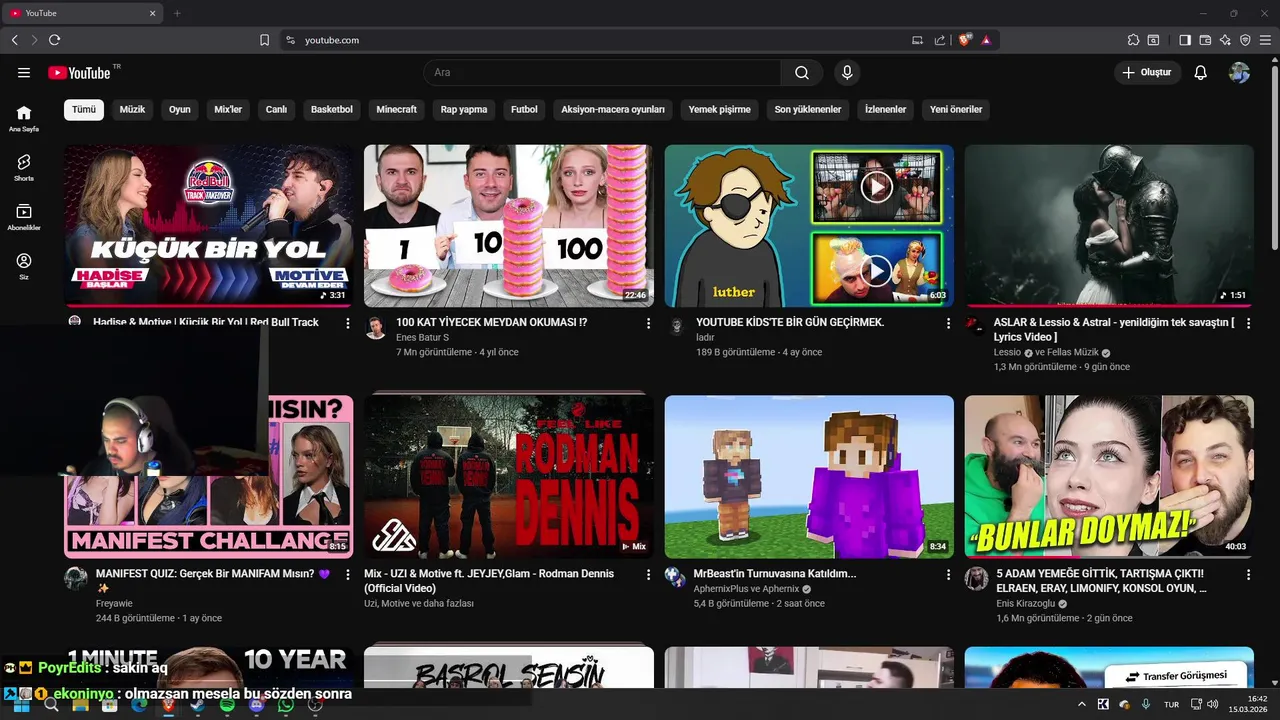Open a new browser tab
Screen dimensions: 1280x720
[x=177, y=13]
